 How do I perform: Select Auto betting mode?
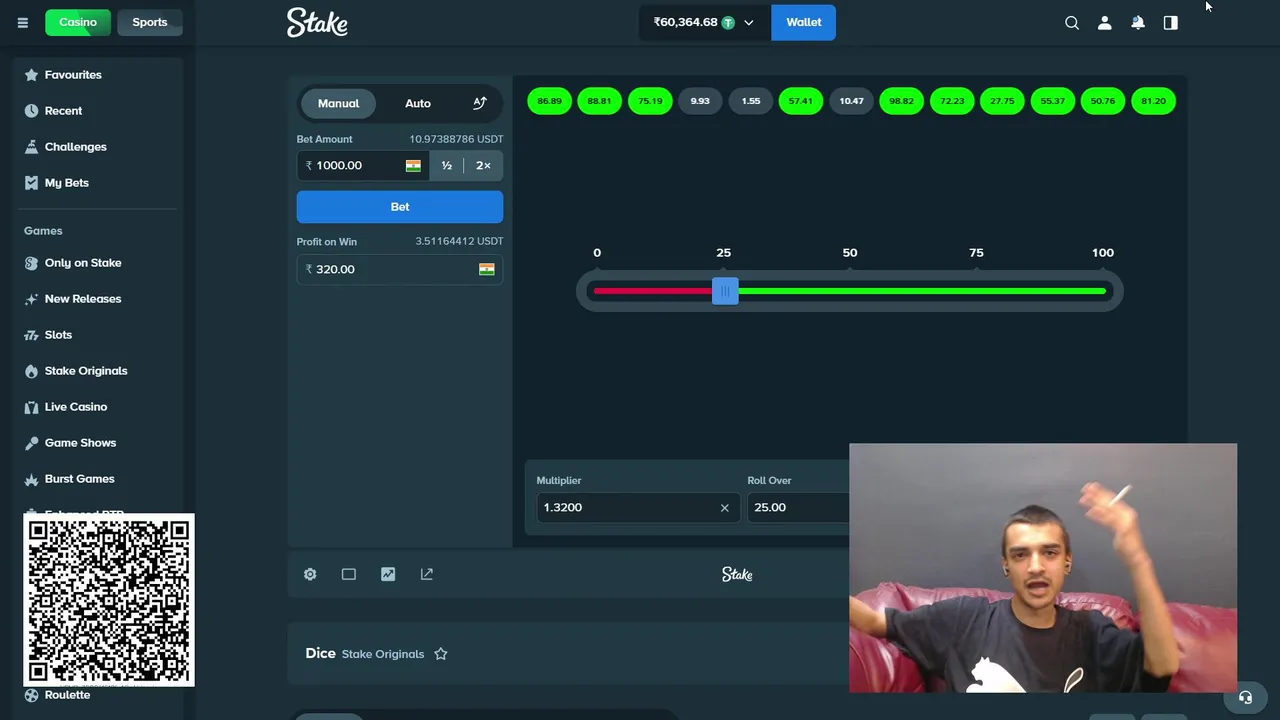418,103
